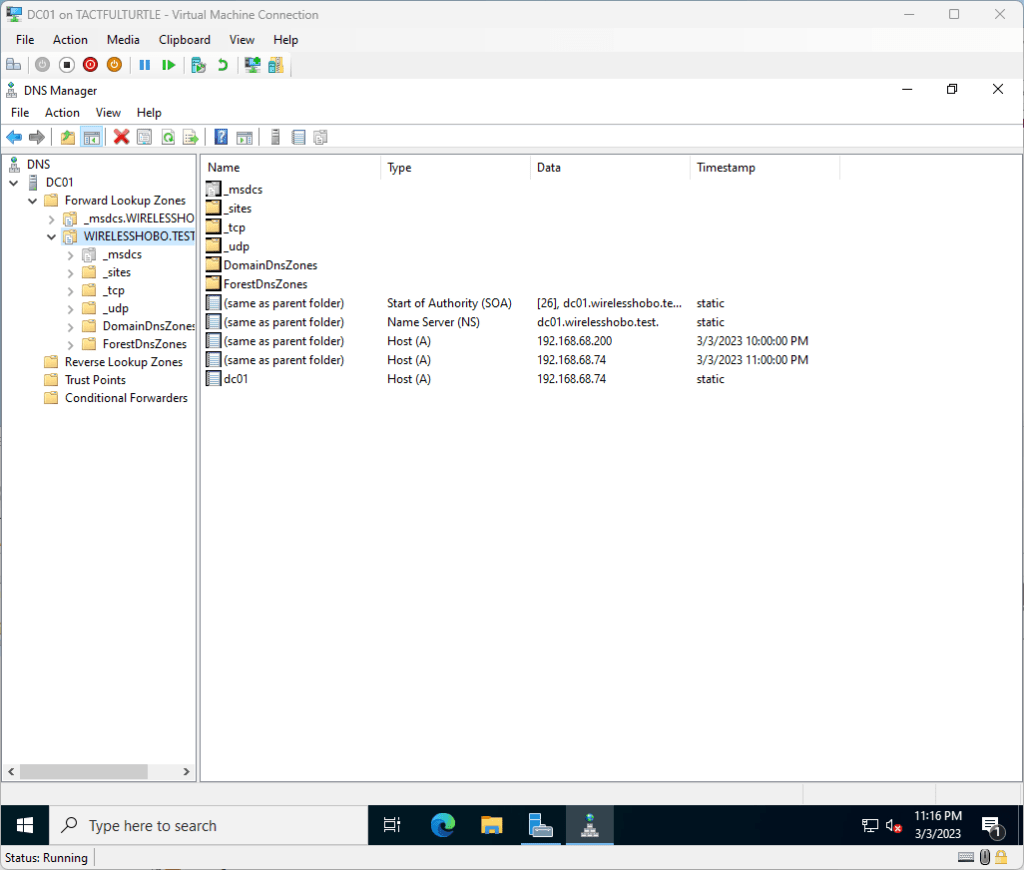This screenshot has height=870, width=1024.
Task: Select the dc01 Host (A) record
Action: coord(235,379)
